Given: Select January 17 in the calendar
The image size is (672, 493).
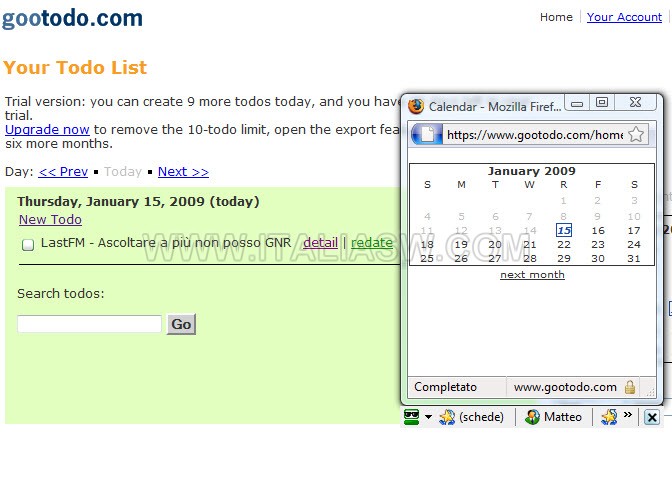Looking at the screenshot, I should [634, 230].
